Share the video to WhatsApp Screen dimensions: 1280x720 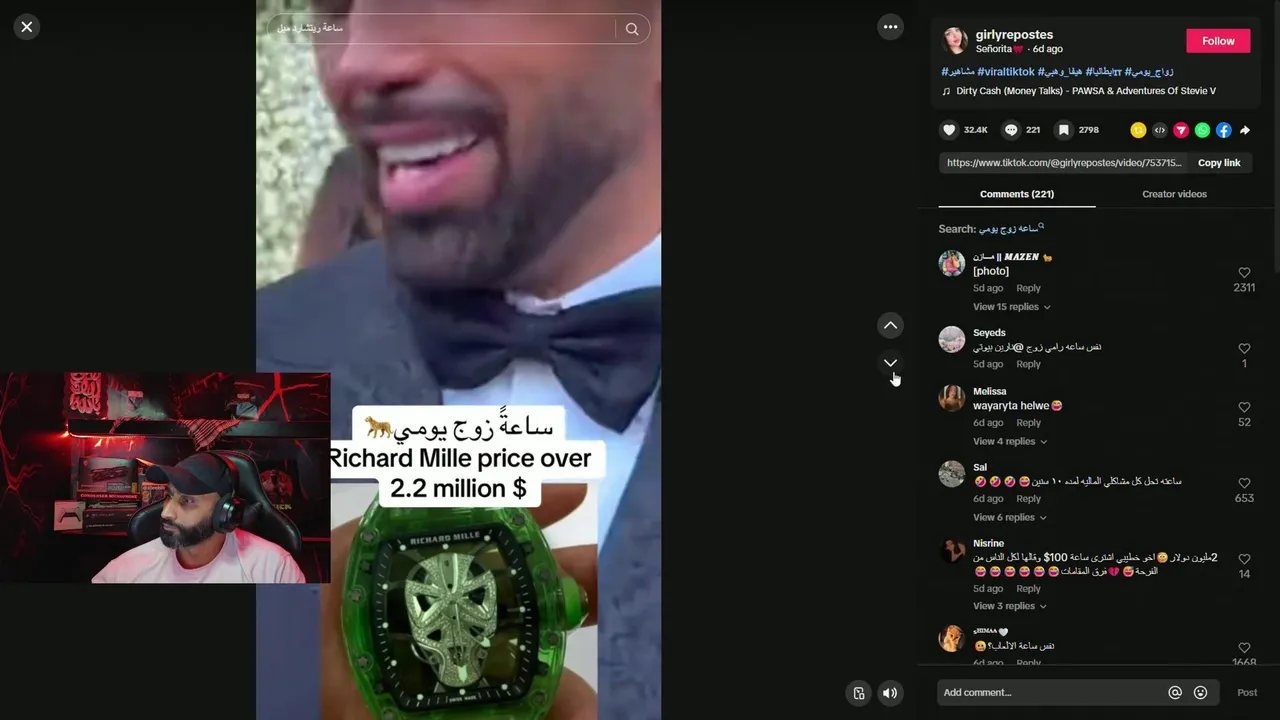(x=1202, y=130)
